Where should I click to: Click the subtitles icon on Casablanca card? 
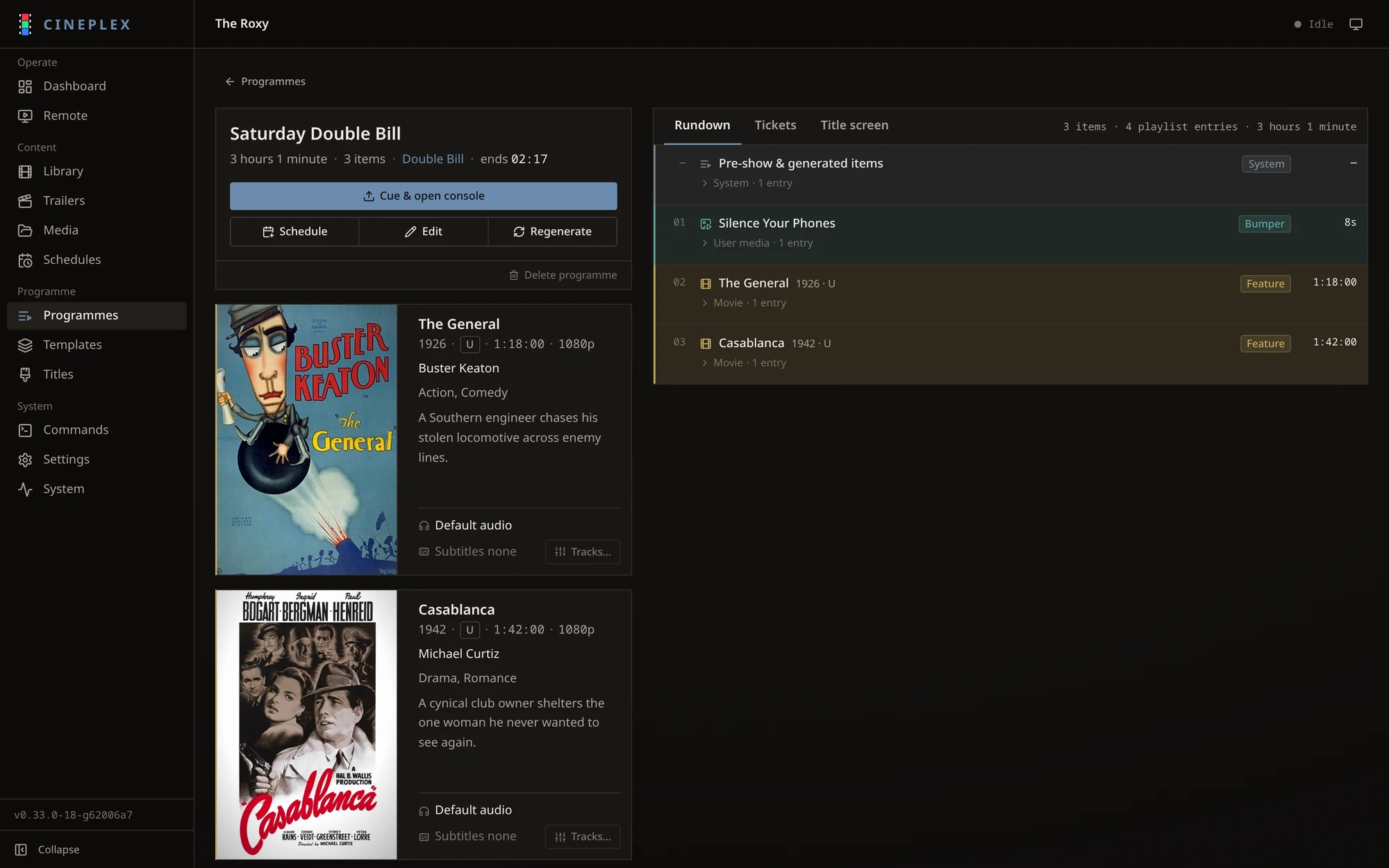point(424,837)
